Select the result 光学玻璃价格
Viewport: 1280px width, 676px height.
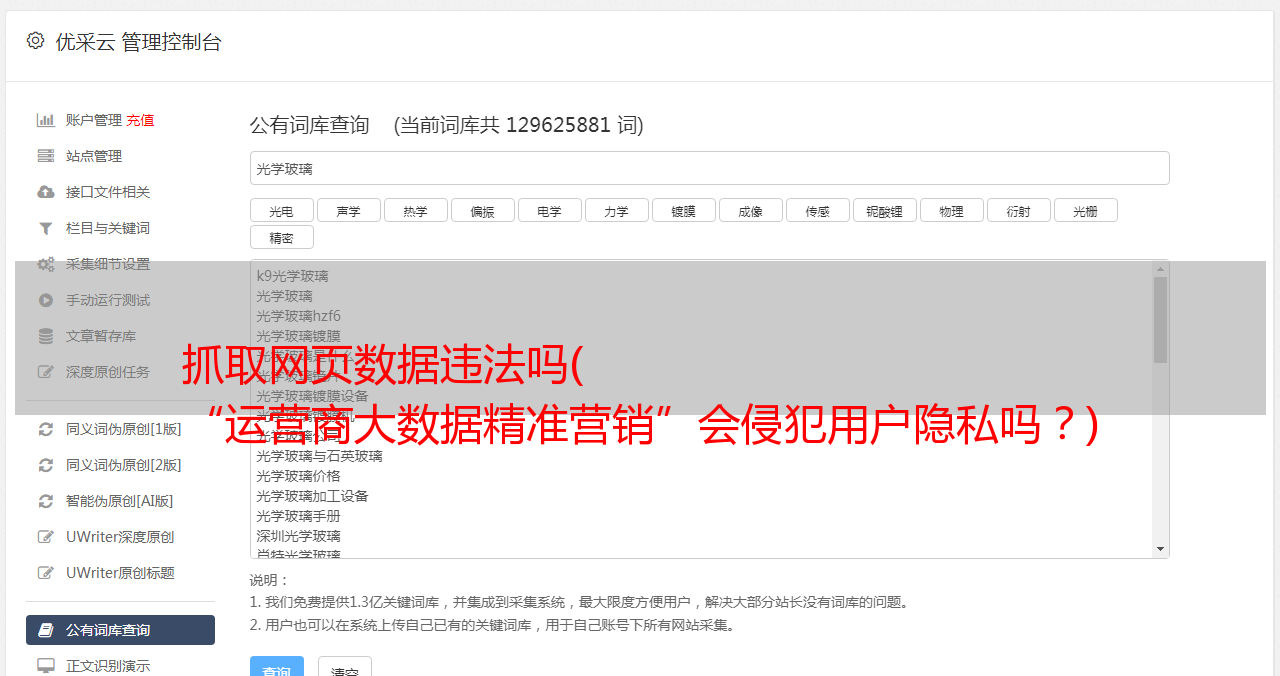(x=298, y=476)
